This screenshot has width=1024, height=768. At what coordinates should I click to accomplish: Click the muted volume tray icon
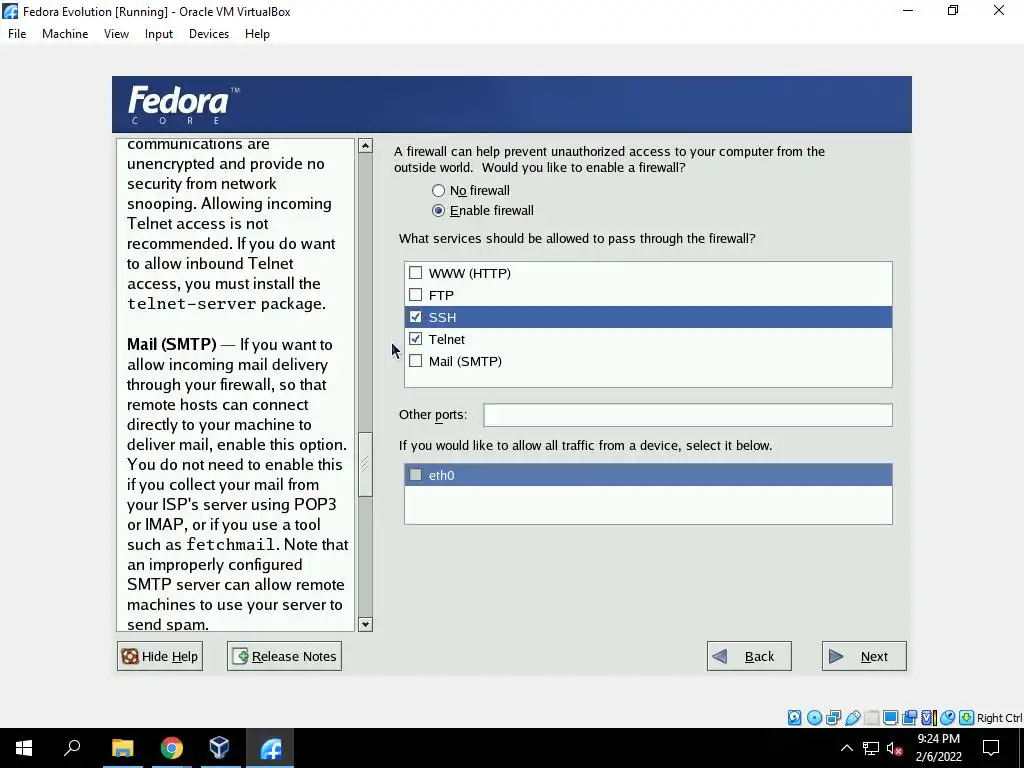click(x=894, y=748)
